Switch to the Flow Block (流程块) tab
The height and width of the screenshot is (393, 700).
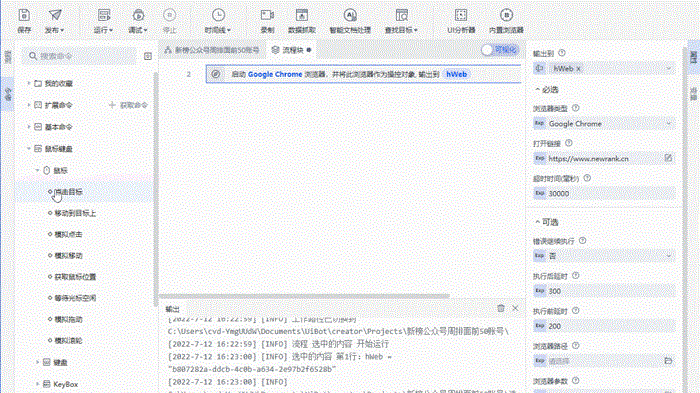click(292, 50)
